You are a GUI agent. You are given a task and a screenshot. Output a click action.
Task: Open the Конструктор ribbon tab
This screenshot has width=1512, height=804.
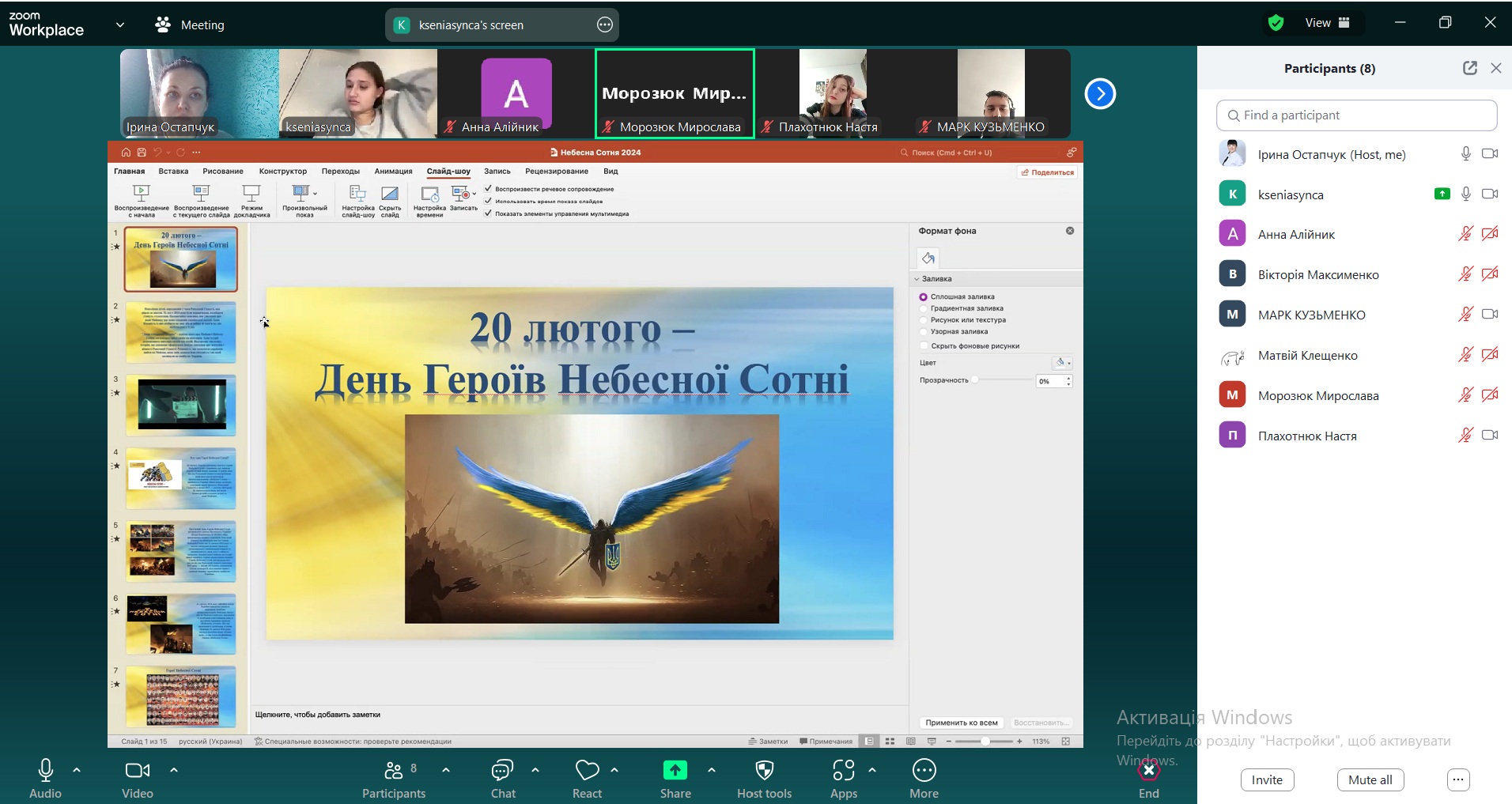283,172
